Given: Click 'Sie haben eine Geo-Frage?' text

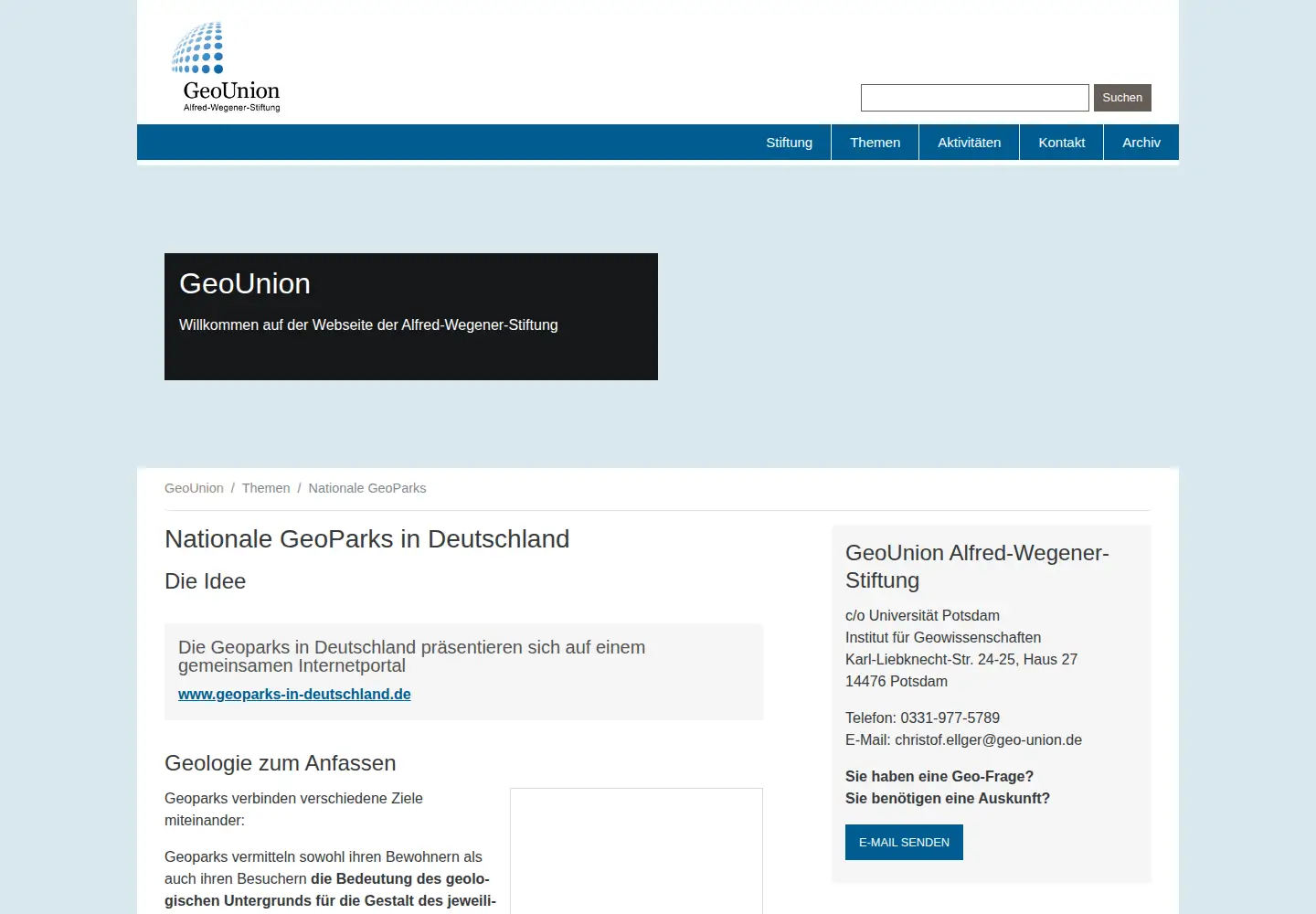Looking at the screenshot, I should click(939, 777).
